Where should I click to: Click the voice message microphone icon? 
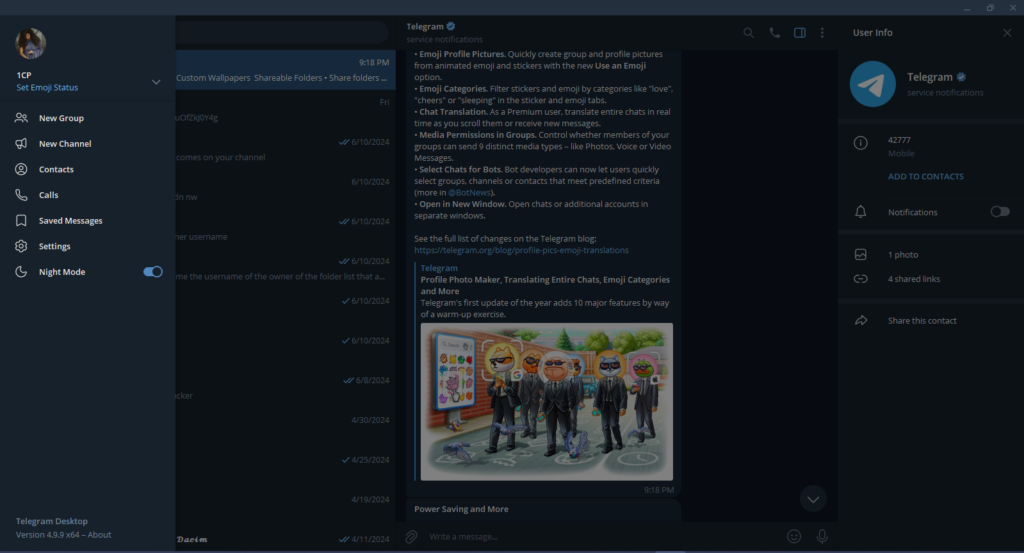pyautogui.click(x=822, y=537)
